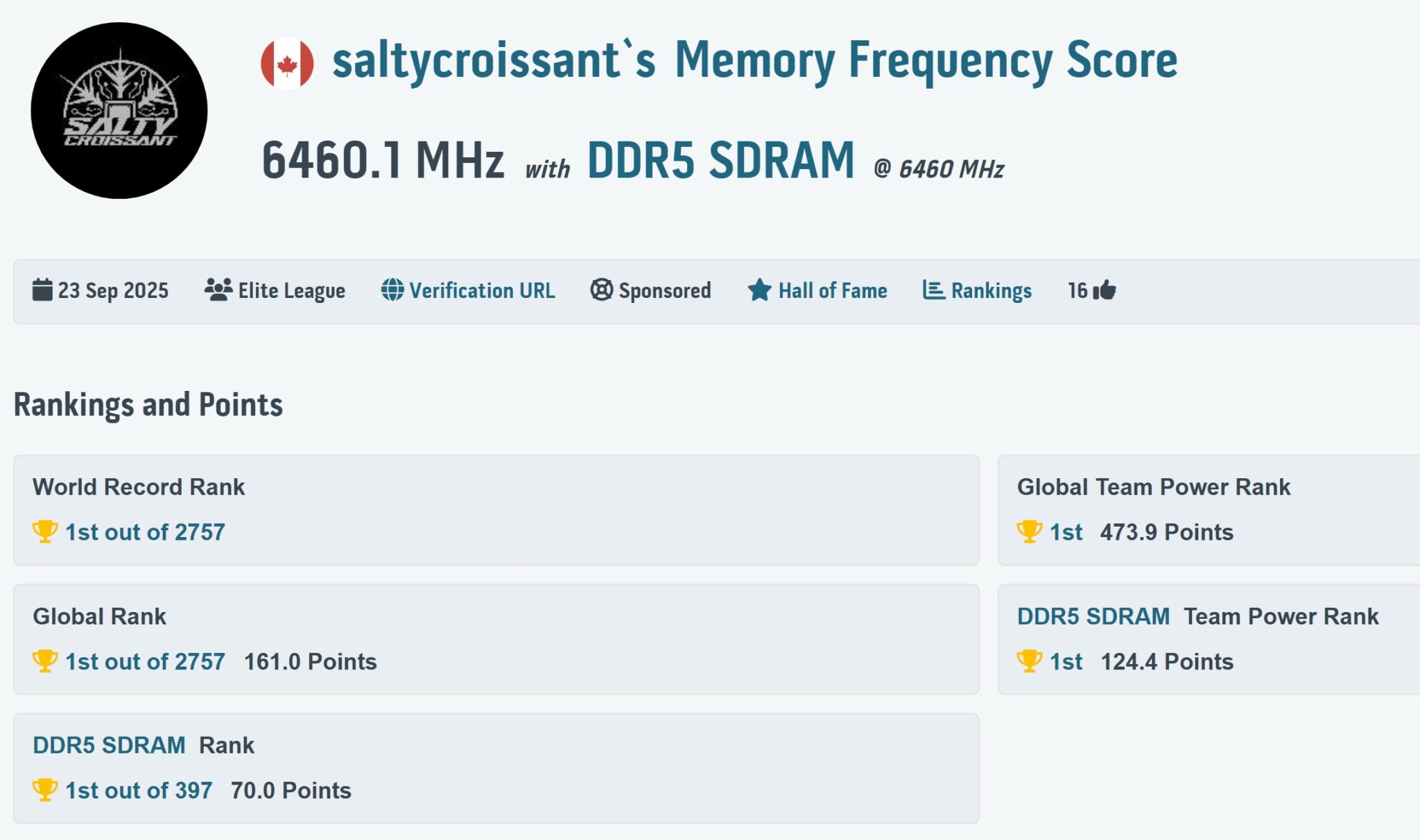Click the Hall of Fame star icon
This screenshot has height=840, width=1420.
tap(759, 290)
